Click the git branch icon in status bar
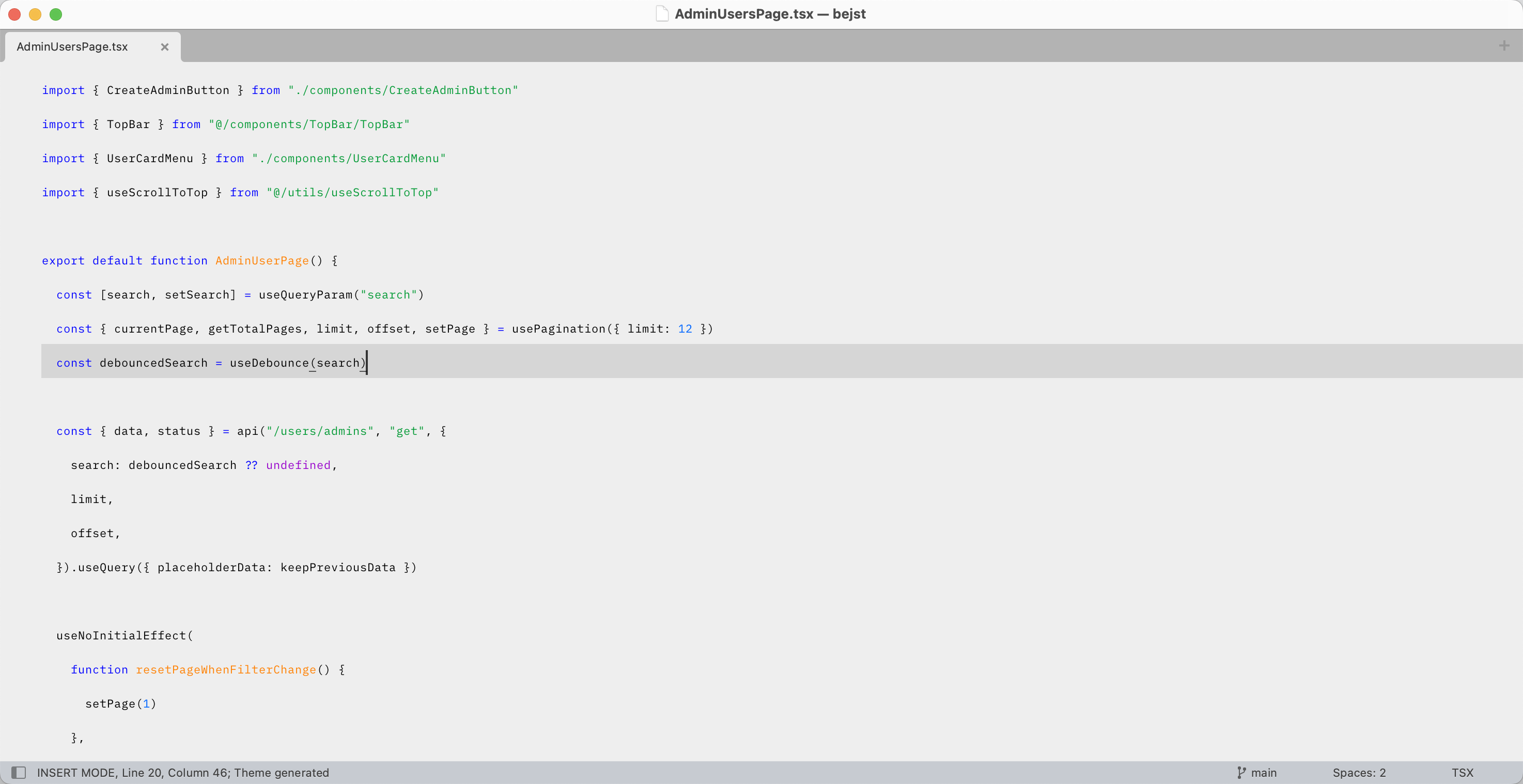 tap(1241, 772)
